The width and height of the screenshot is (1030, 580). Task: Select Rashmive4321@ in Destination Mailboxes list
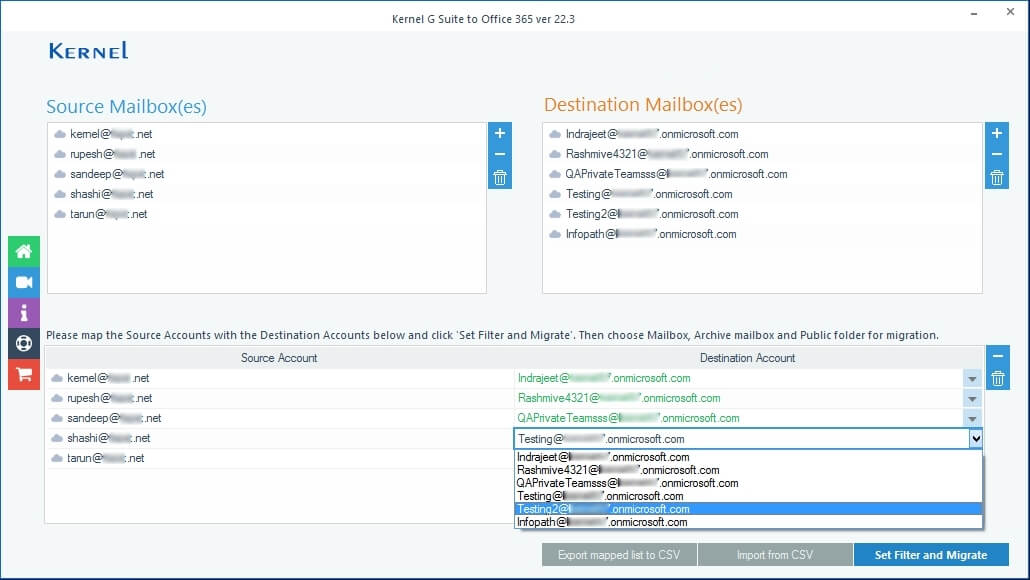tap(659, 154)
